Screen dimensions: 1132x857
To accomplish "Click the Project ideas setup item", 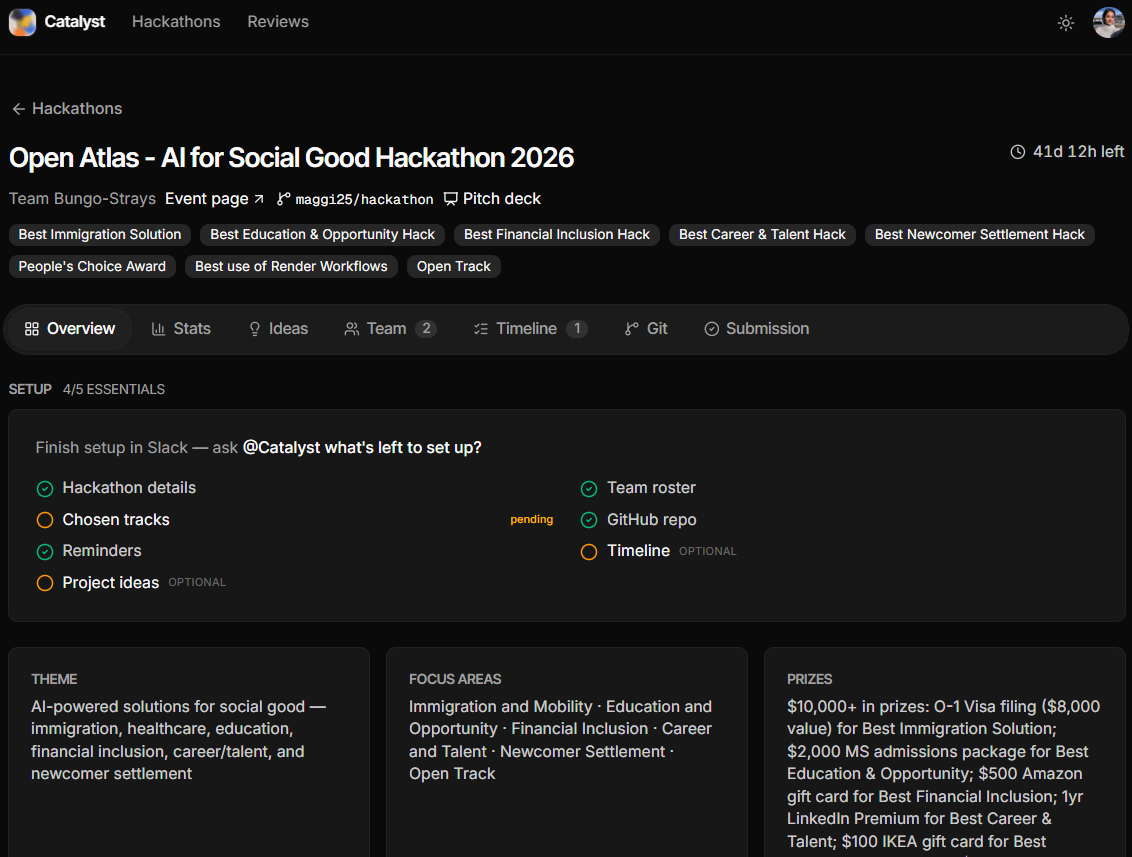I will point(110,583).
